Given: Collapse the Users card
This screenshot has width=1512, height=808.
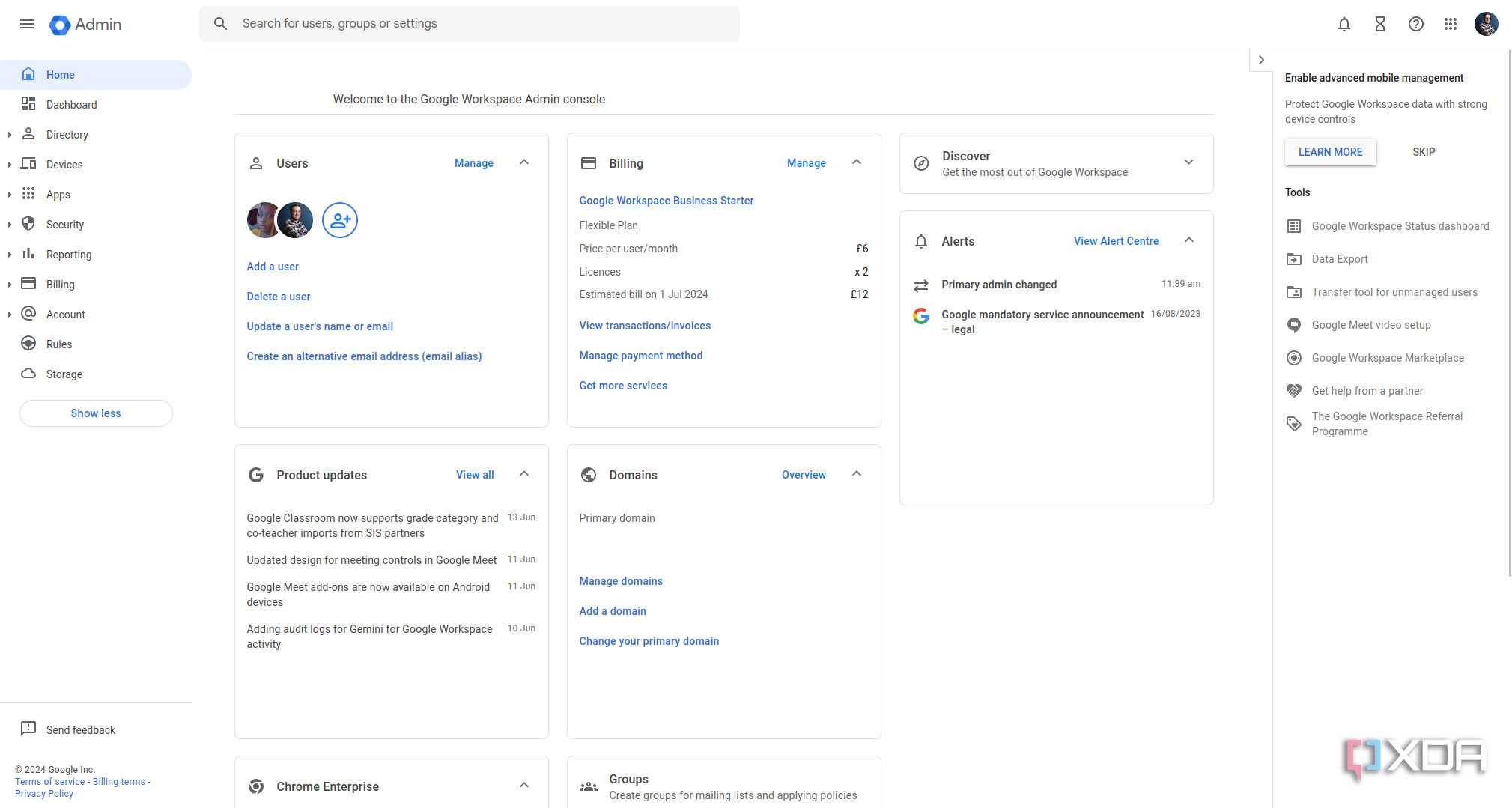Looking at the screenshot, I should click(524, 162).
